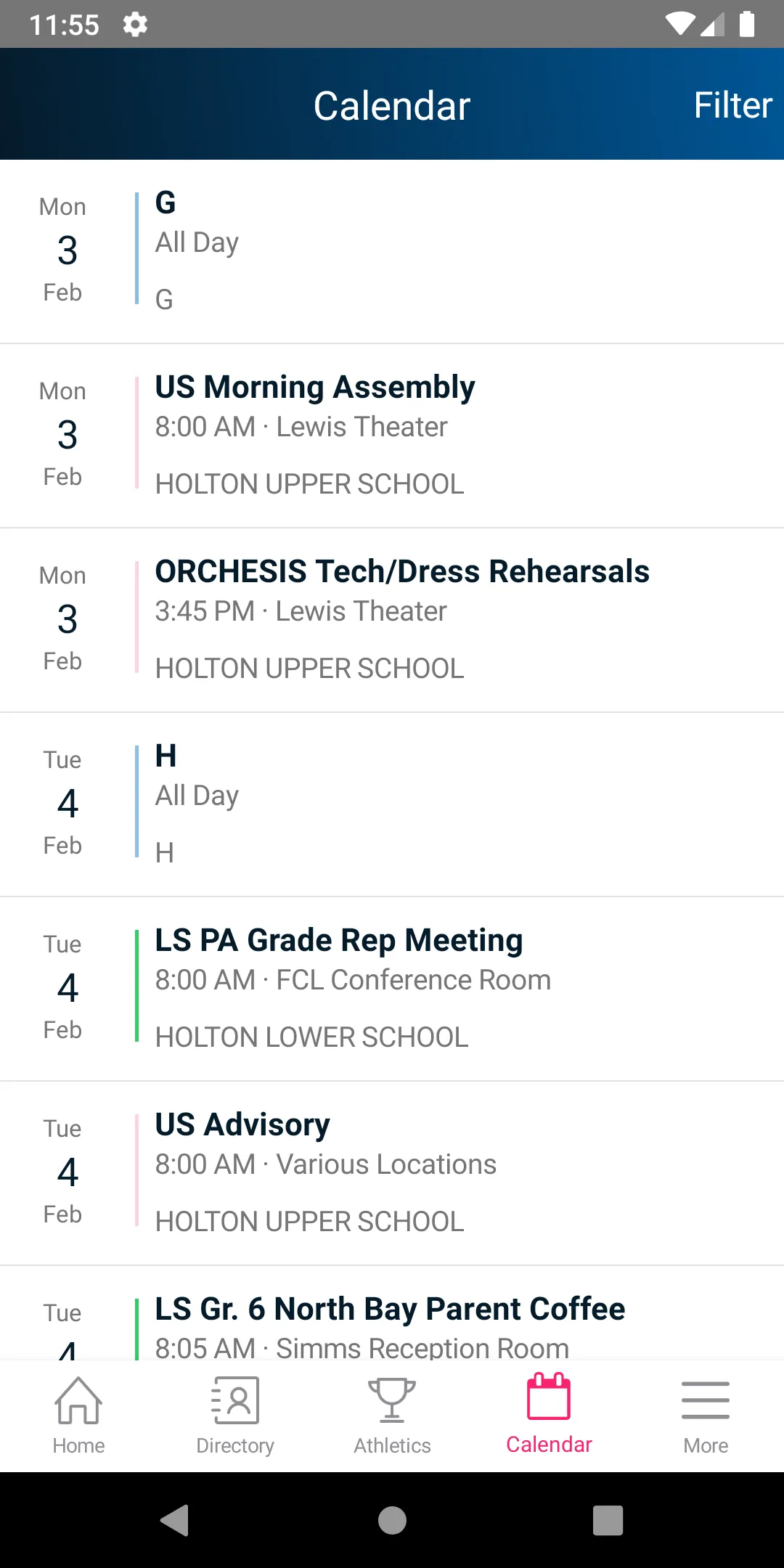Tap the Android home circle button
This screenshot has height=1568, width=784.
pyautogui.click(x=392, y=1520)
